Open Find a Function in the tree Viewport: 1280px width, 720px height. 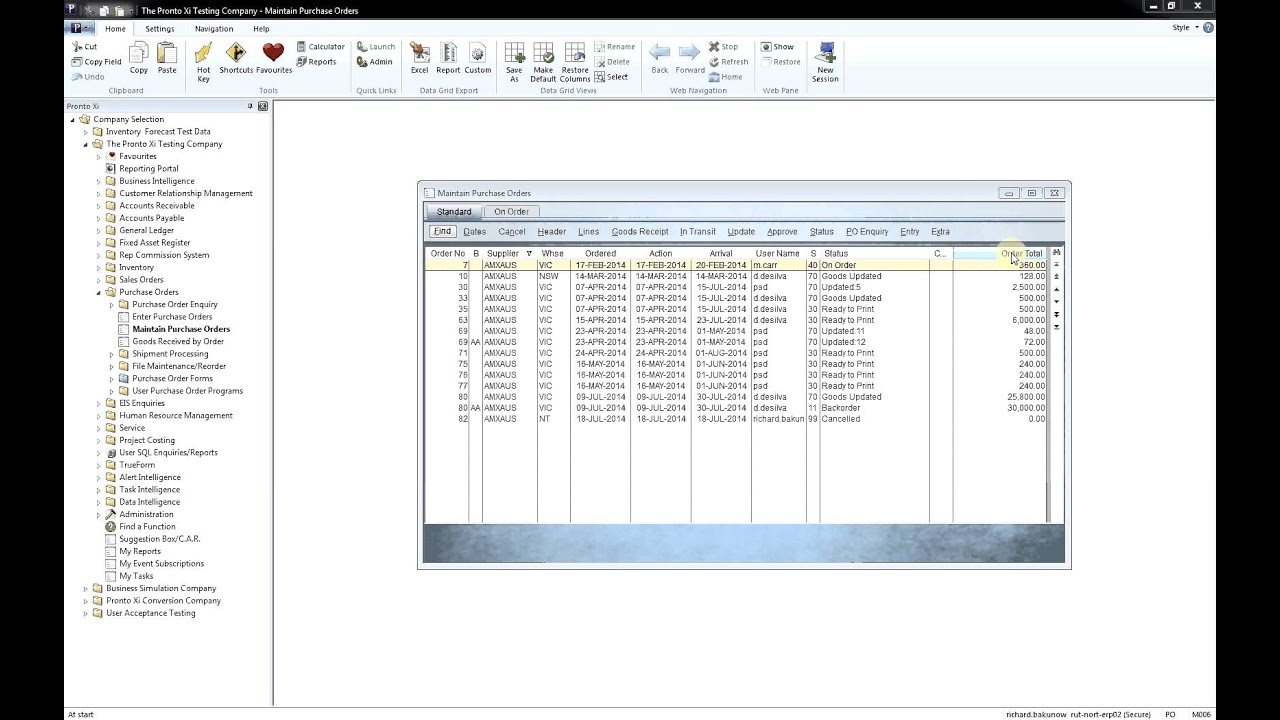147,527
